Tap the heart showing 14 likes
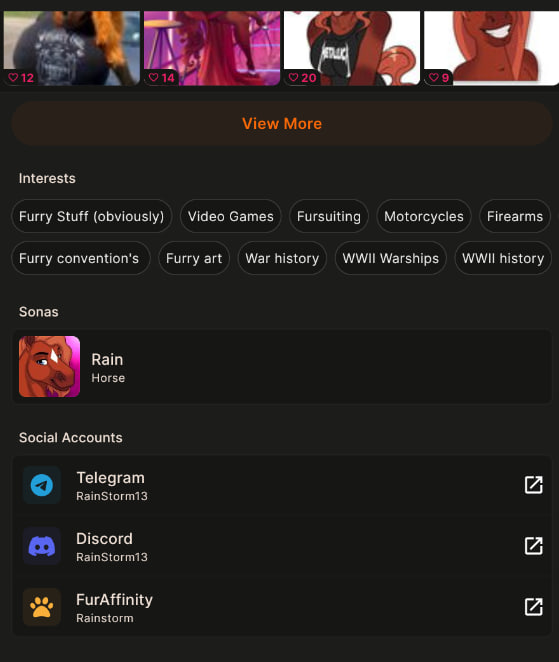This screenshot has height=662, width=559. click(x=154, y=78)
